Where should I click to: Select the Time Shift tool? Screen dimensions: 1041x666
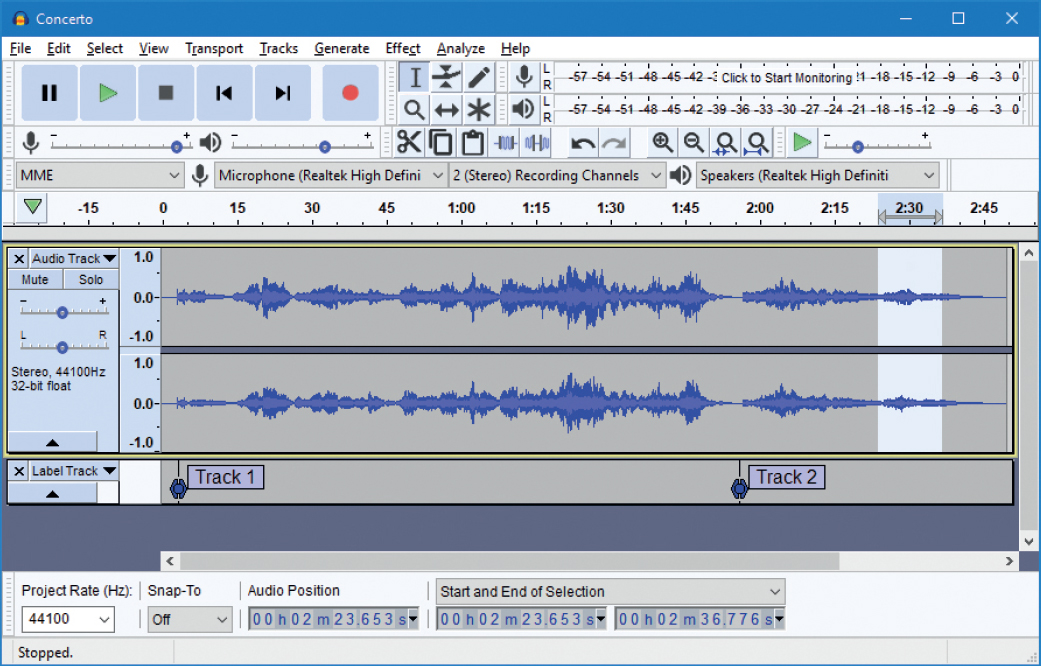point(446,110)
